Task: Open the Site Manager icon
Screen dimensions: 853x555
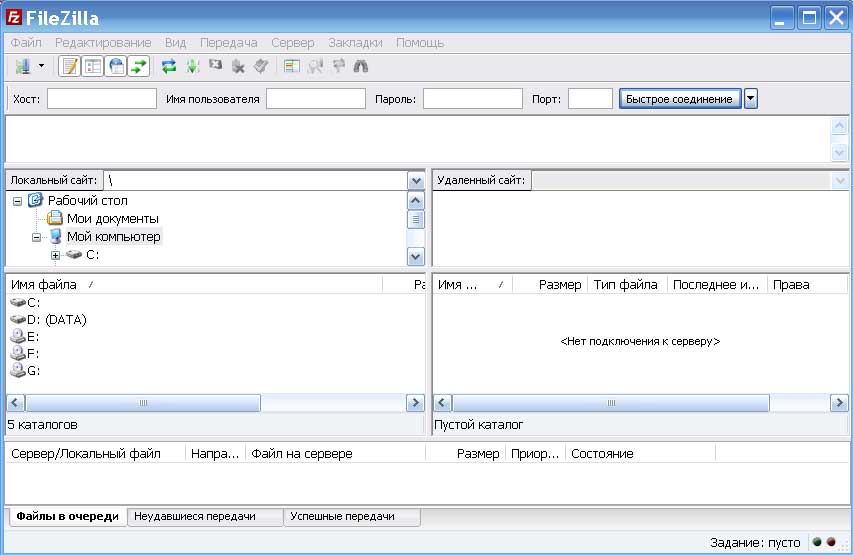Action: tap(23, 66)
